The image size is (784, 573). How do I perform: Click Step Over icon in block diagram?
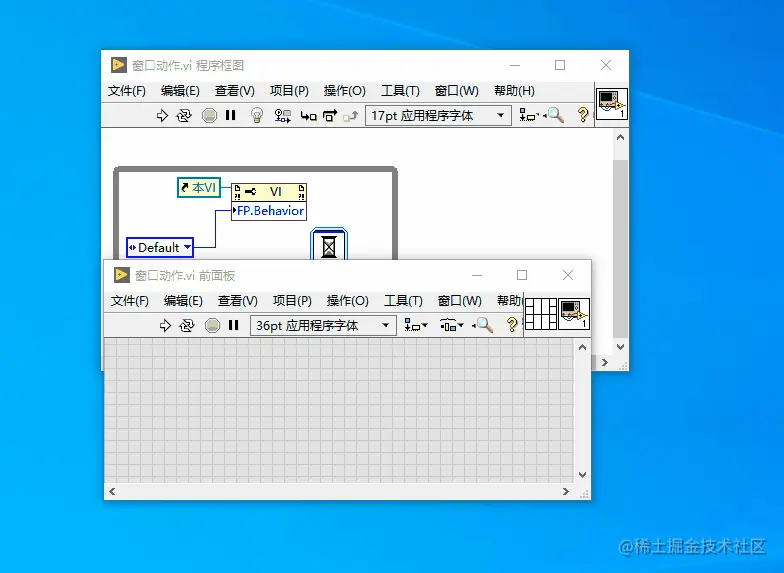(330, 116)
